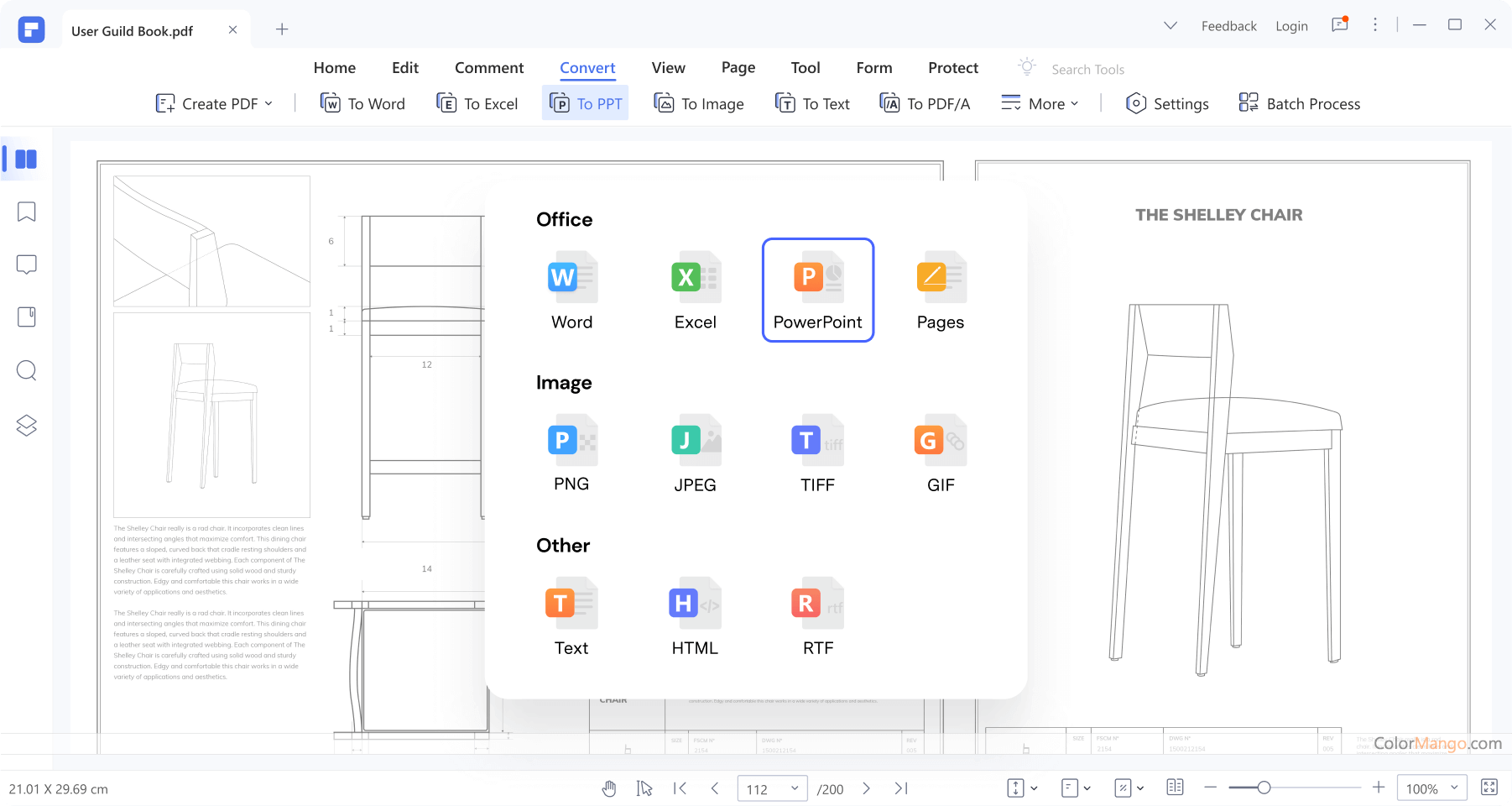Switch to the Protect ribbon tab
The image size is (1512, 806).
tap(952, 67)
